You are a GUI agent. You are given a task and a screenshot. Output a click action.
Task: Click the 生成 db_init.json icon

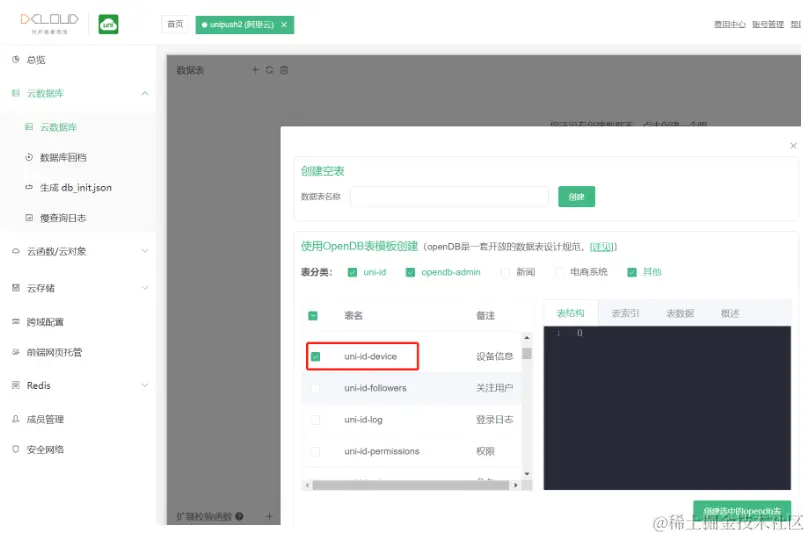coord(29,187)
